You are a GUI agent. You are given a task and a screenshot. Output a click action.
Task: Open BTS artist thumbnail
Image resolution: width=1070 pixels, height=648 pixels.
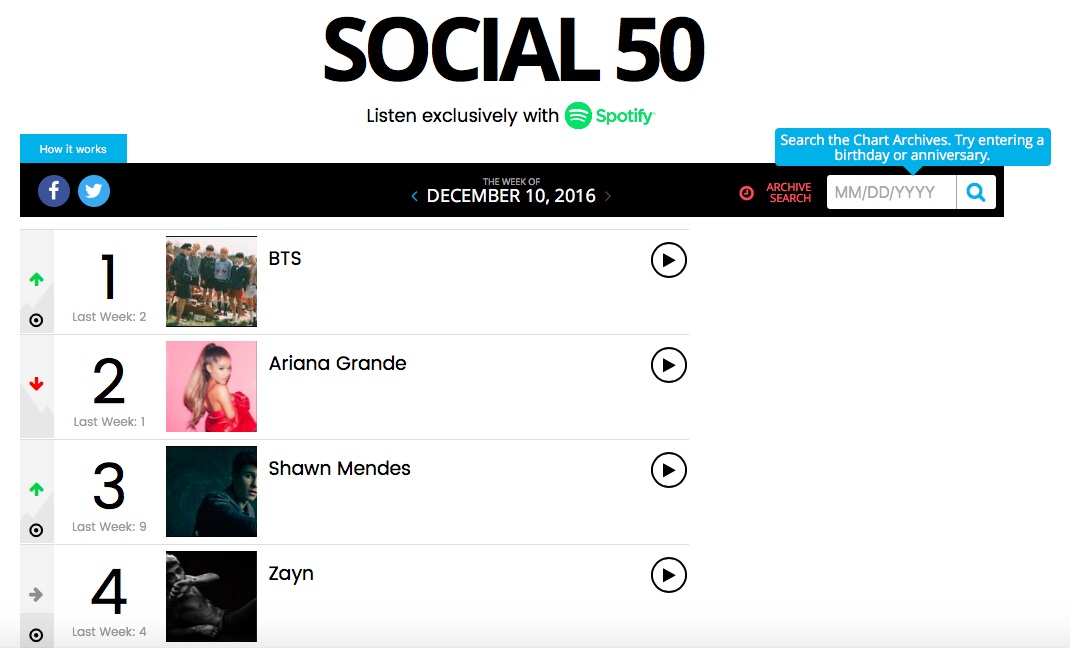[211, 281]
